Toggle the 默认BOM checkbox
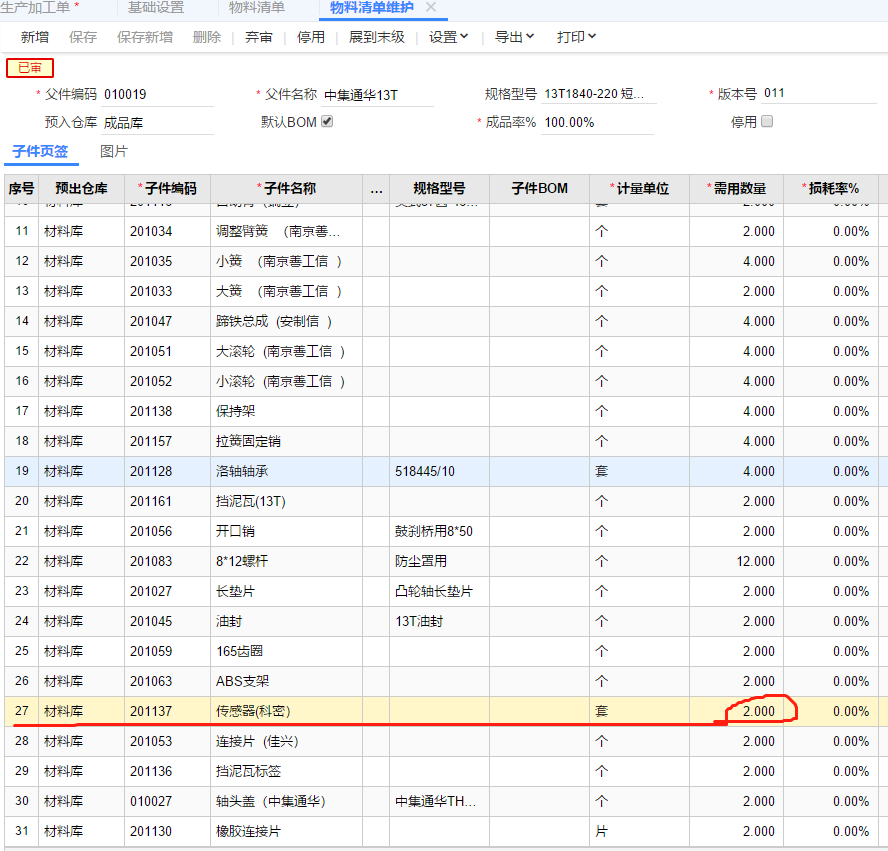Image resolution: width=888 pixels, height=851 pixels. pos(327,121)
